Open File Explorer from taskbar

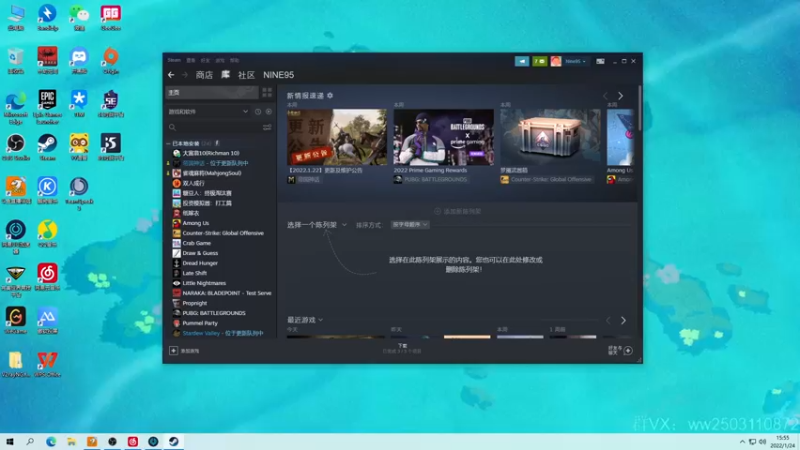point(71,442)
